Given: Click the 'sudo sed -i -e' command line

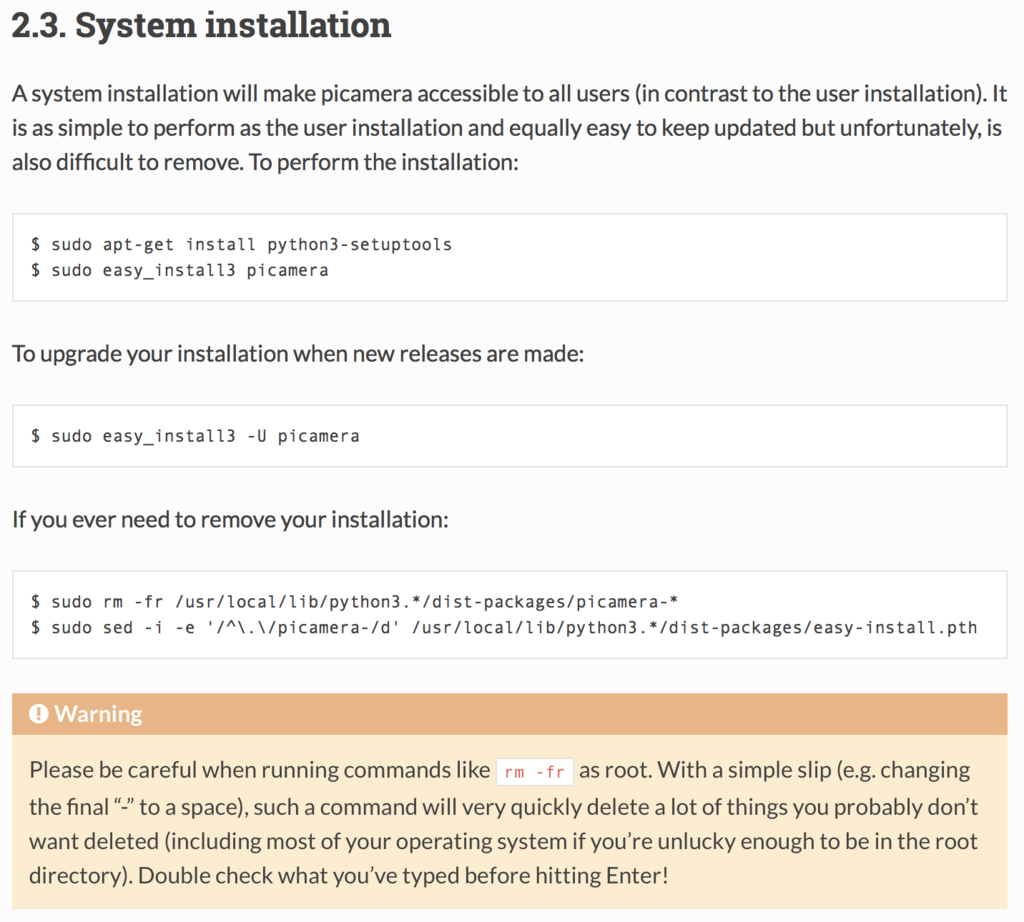Looking at the screenshot, I should (x=504, y=628).
